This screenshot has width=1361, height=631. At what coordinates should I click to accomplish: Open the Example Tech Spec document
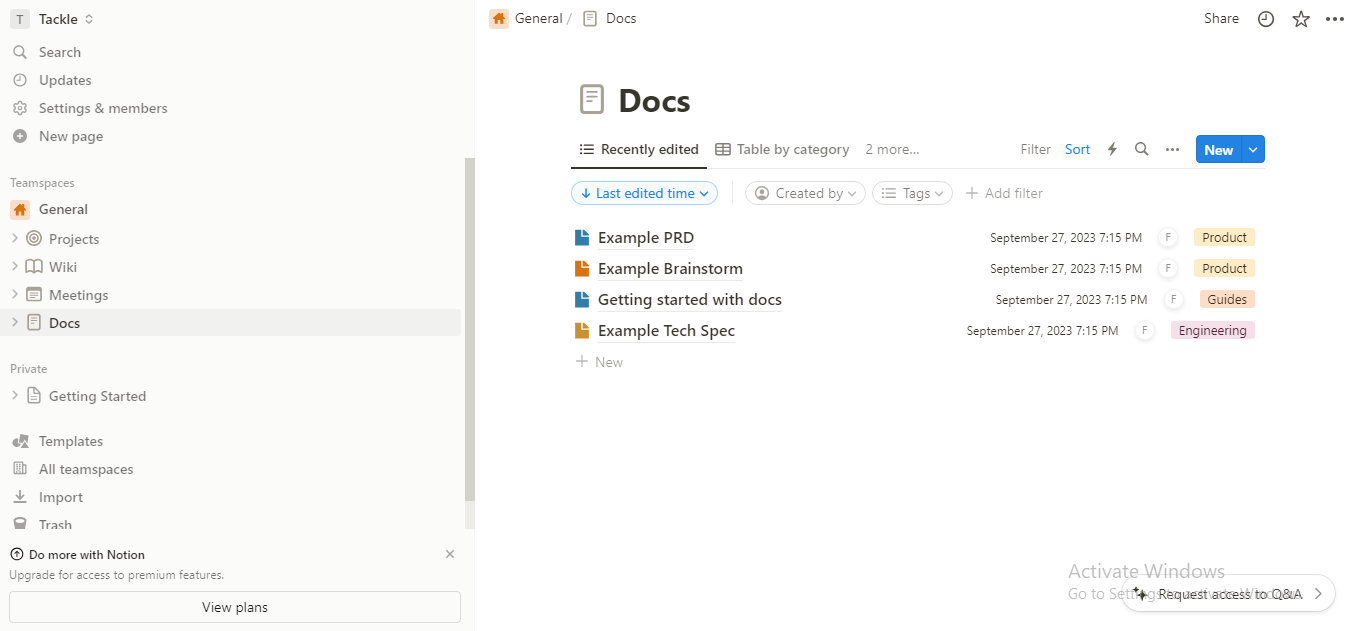tap(666, 331)
